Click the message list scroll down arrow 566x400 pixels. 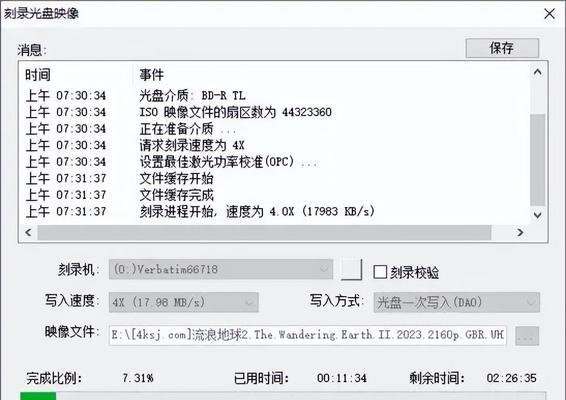tap(537, 215)
